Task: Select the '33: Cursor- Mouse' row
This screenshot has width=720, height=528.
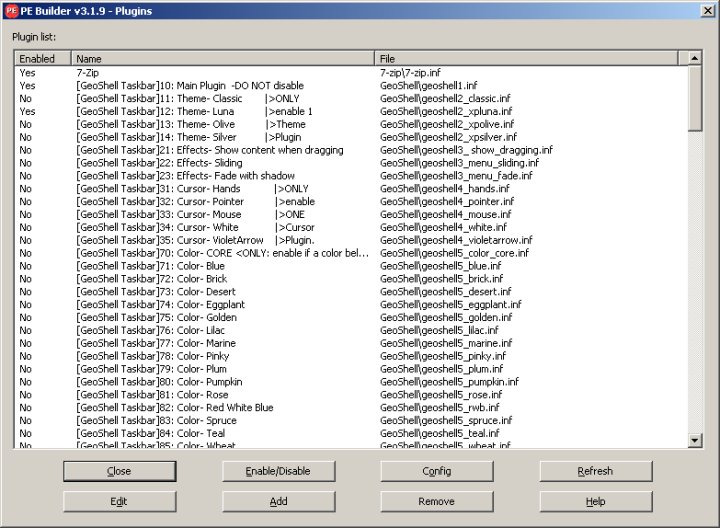Action: tap(351, 214)
